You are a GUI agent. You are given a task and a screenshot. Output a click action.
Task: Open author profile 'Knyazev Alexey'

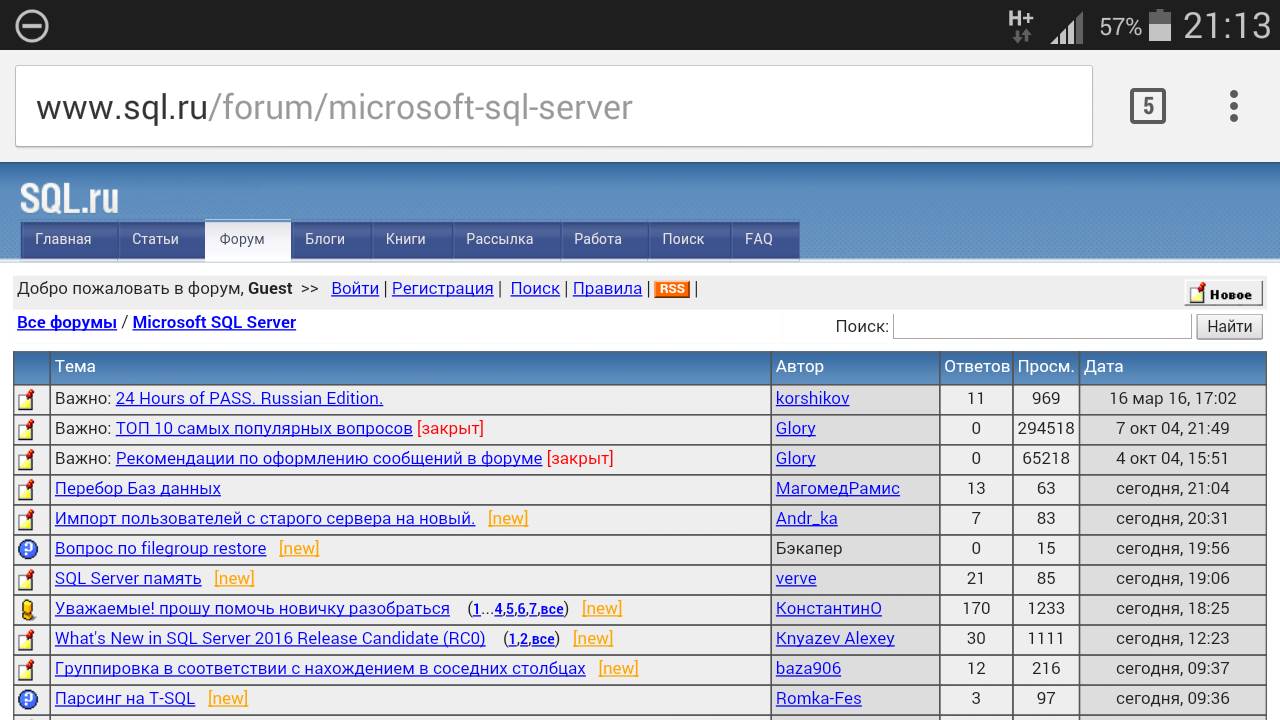835,638
